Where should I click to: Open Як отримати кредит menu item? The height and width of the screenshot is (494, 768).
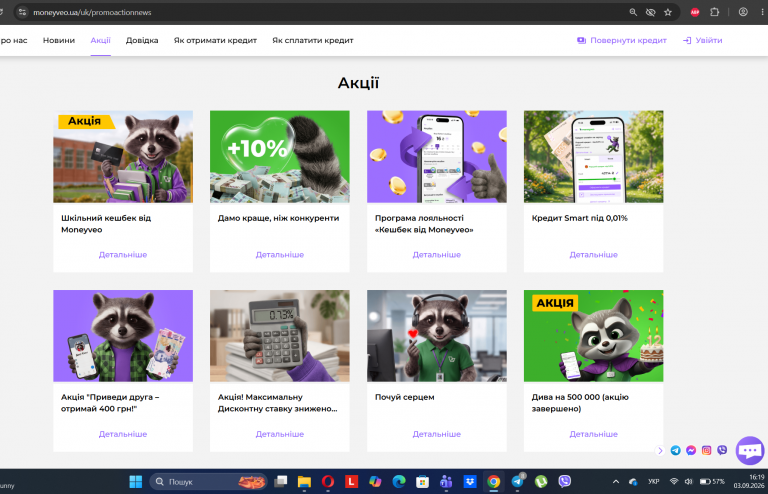pos(215,40)
